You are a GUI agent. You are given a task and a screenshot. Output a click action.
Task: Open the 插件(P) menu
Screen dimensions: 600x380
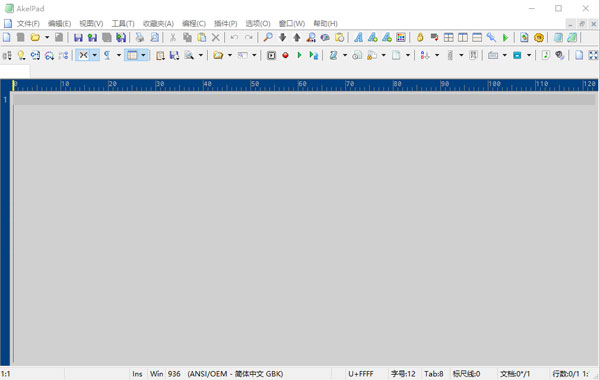coord(225,24)
